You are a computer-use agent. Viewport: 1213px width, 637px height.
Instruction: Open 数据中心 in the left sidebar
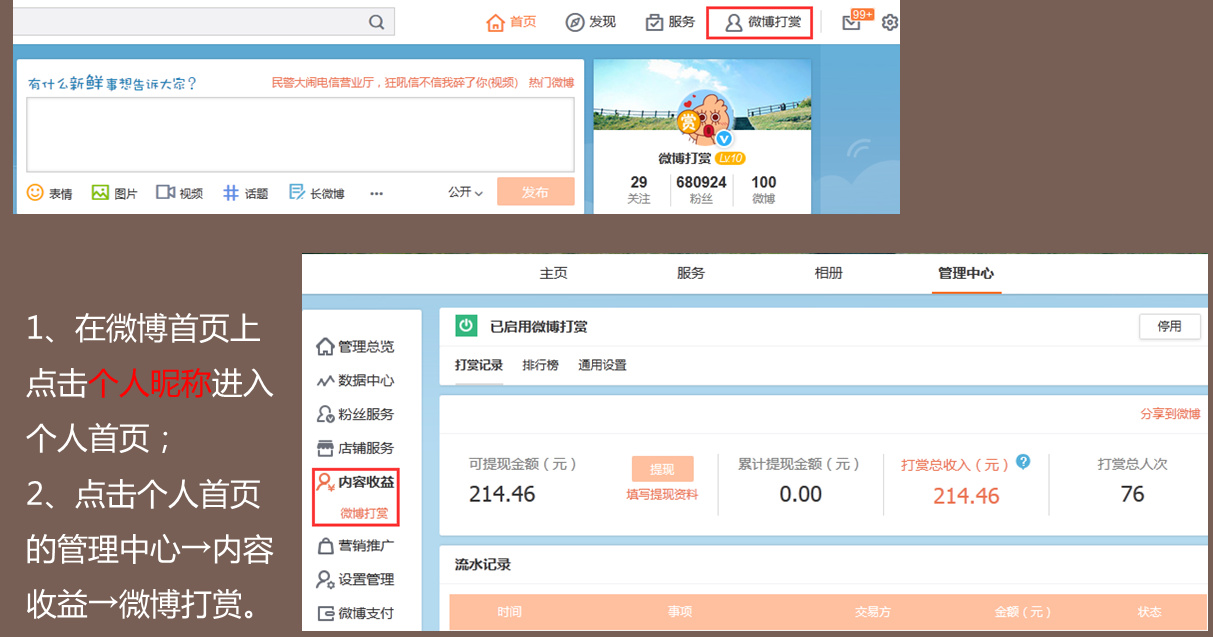(x=355, y=381)
